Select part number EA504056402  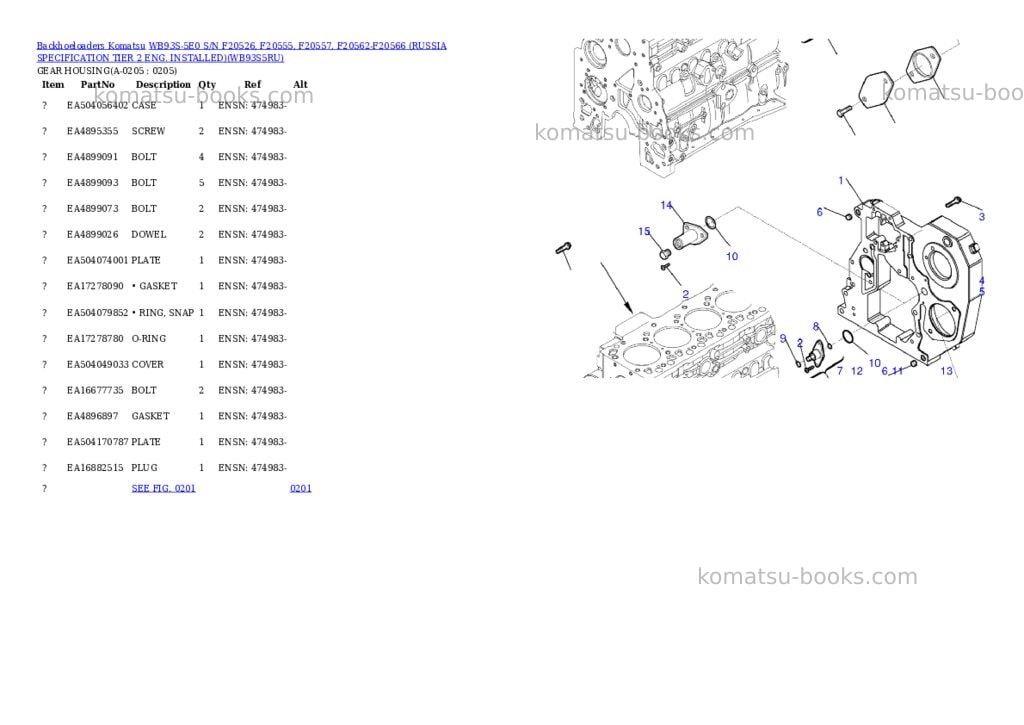coord(97,105)
